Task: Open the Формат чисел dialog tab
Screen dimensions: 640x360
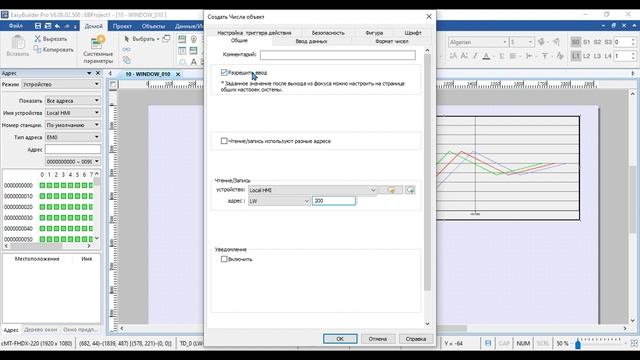Action: click(x=391, y=41)
